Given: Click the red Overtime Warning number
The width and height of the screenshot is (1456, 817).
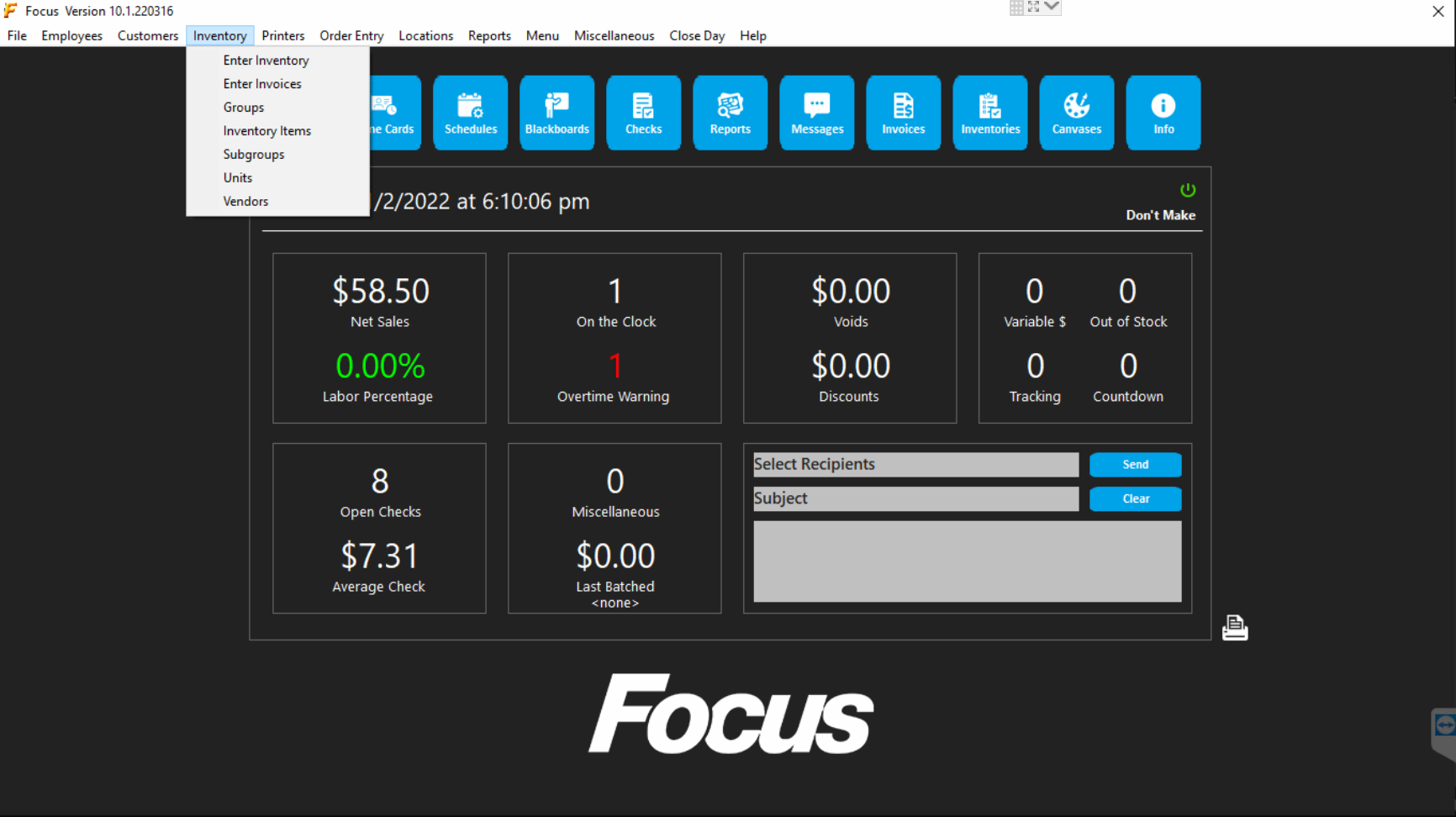Looking at the screenshot, I should pos(615,366).
